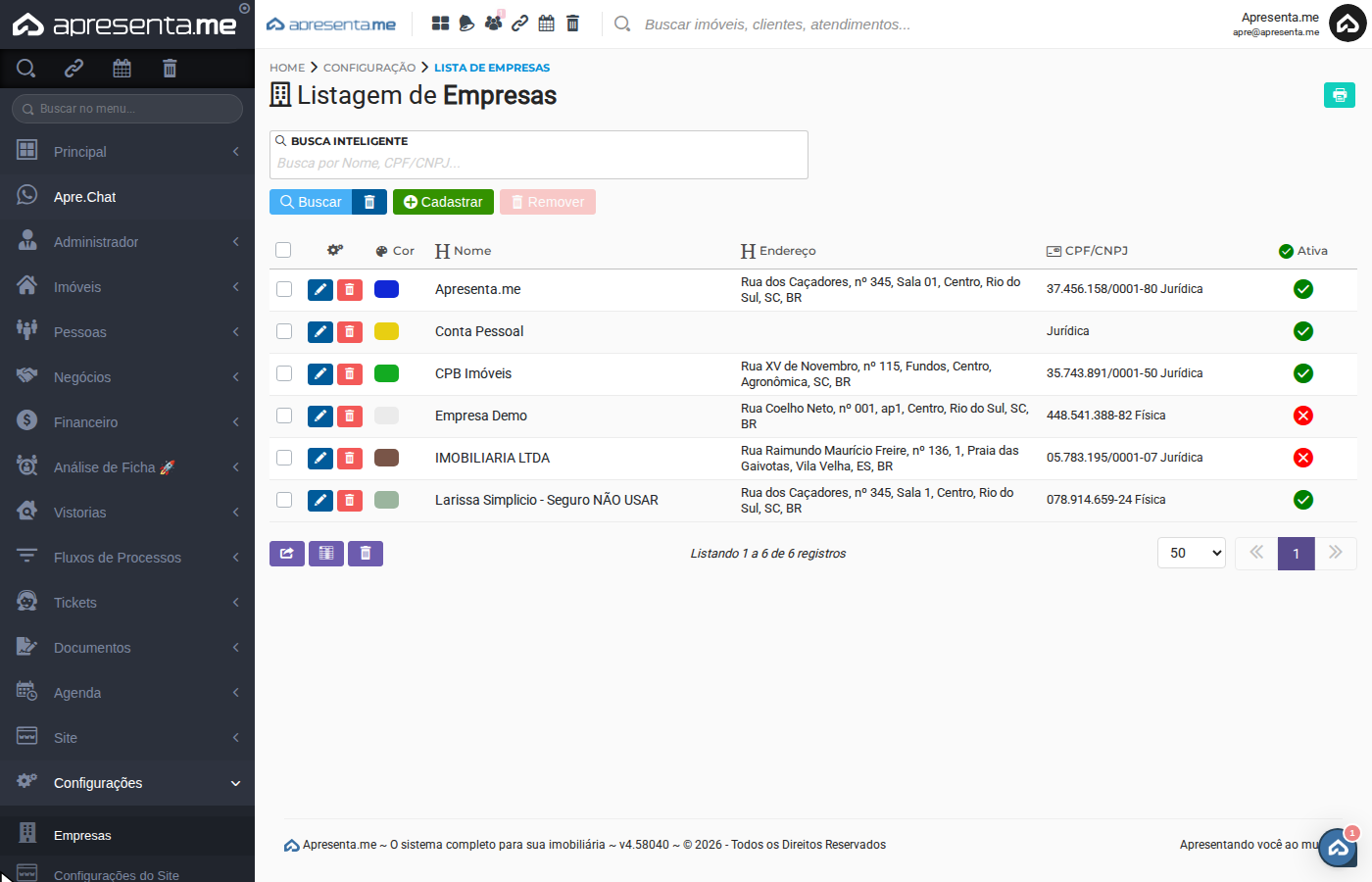Viewport: 1372px width, 882px height.
Task: Clear search with trash icon beside Buscar
Action: point(369,202)
